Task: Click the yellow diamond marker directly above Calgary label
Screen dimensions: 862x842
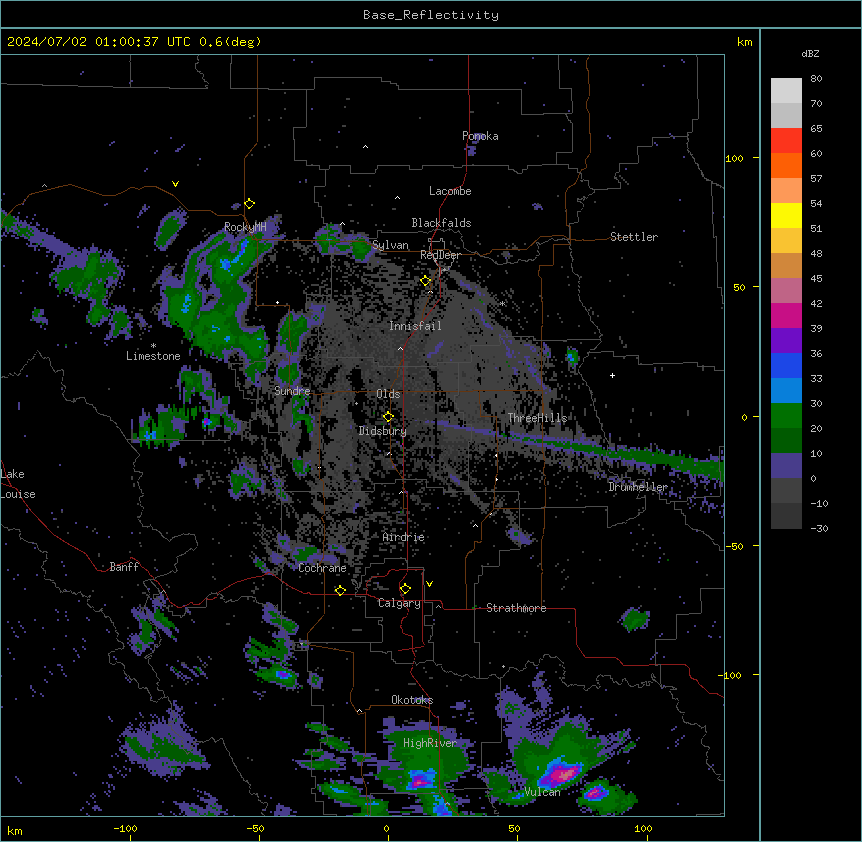Action: (x=405, y=589)
